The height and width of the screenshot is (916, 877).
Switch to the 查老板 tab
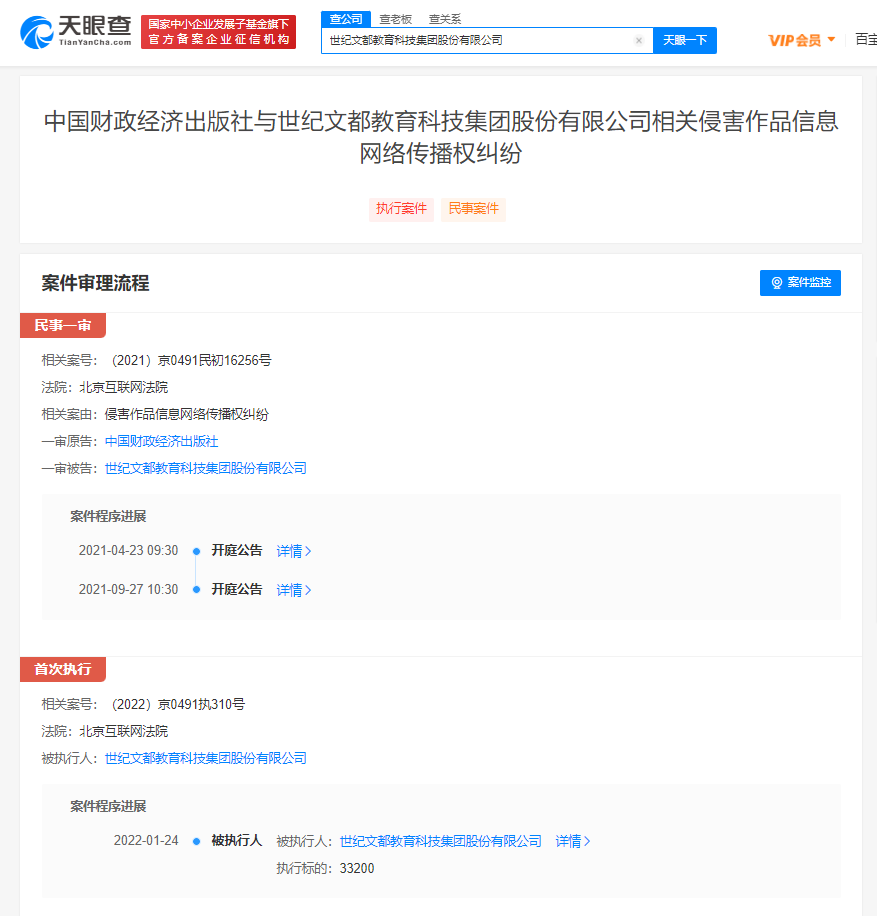[x=395, y=18]
